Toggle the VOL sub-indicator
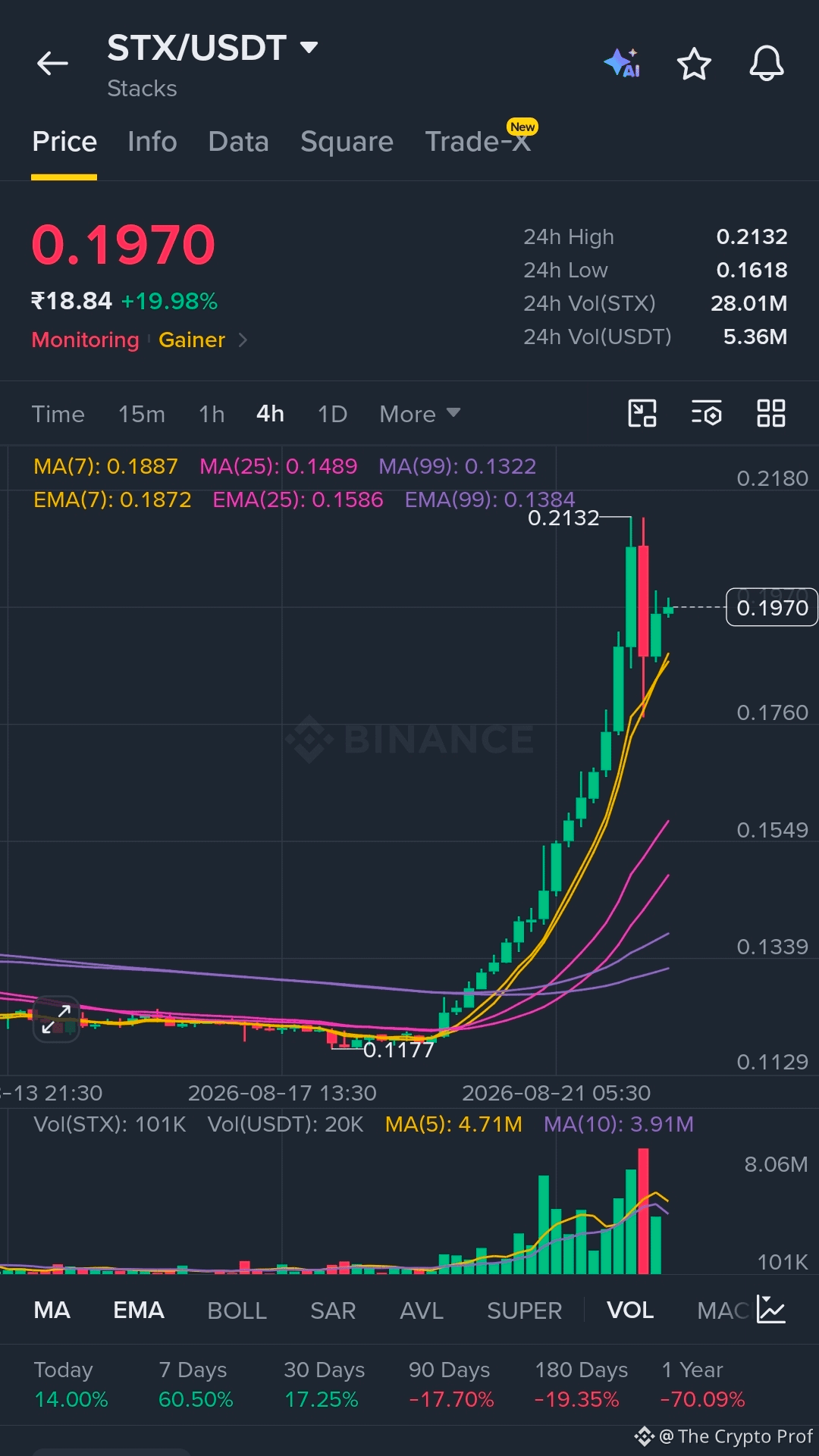This screenshot has width=819, height=1456. (630, 1310)
